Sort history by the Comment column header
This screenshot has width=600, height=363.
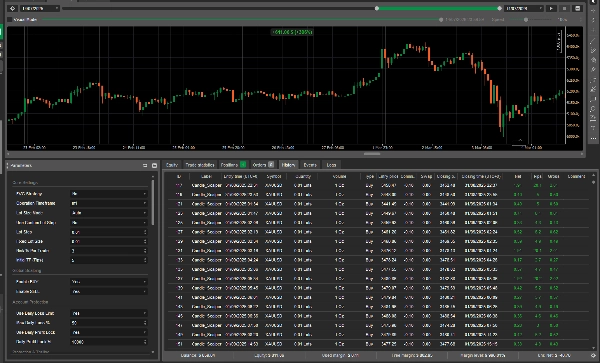(576, 176)
